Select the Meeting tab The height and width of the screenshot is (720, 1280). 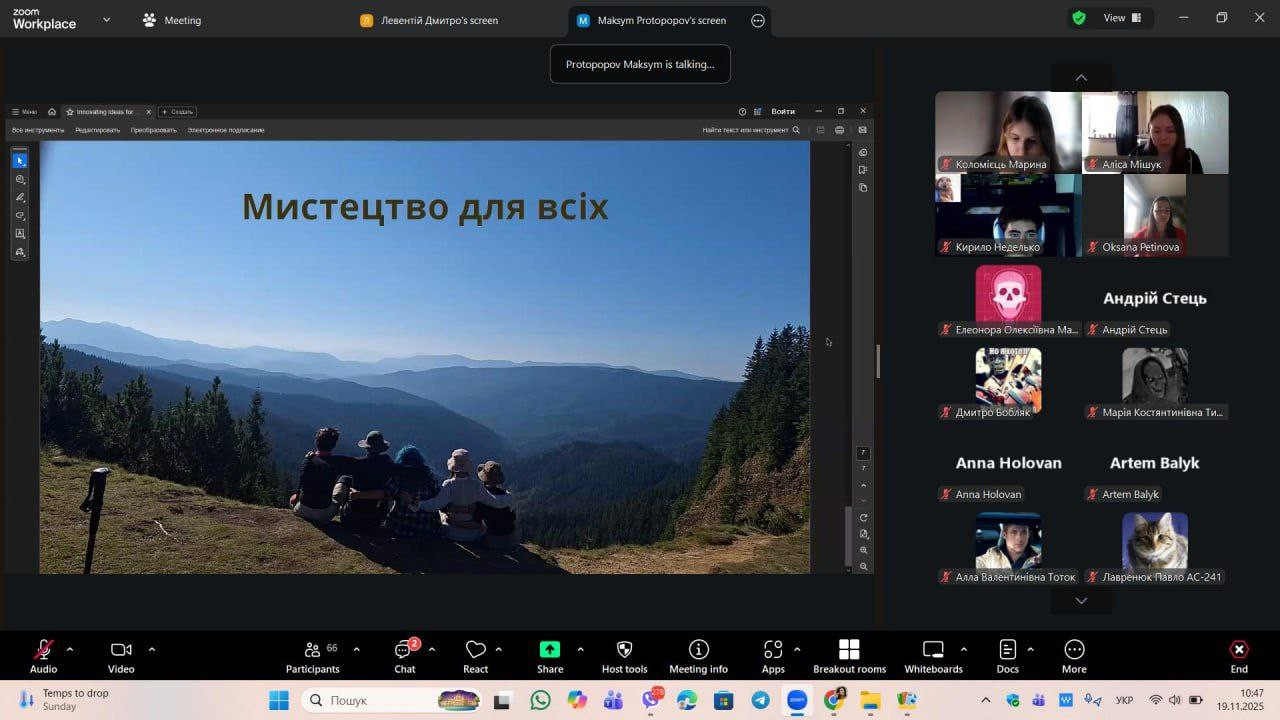[172, 20]
